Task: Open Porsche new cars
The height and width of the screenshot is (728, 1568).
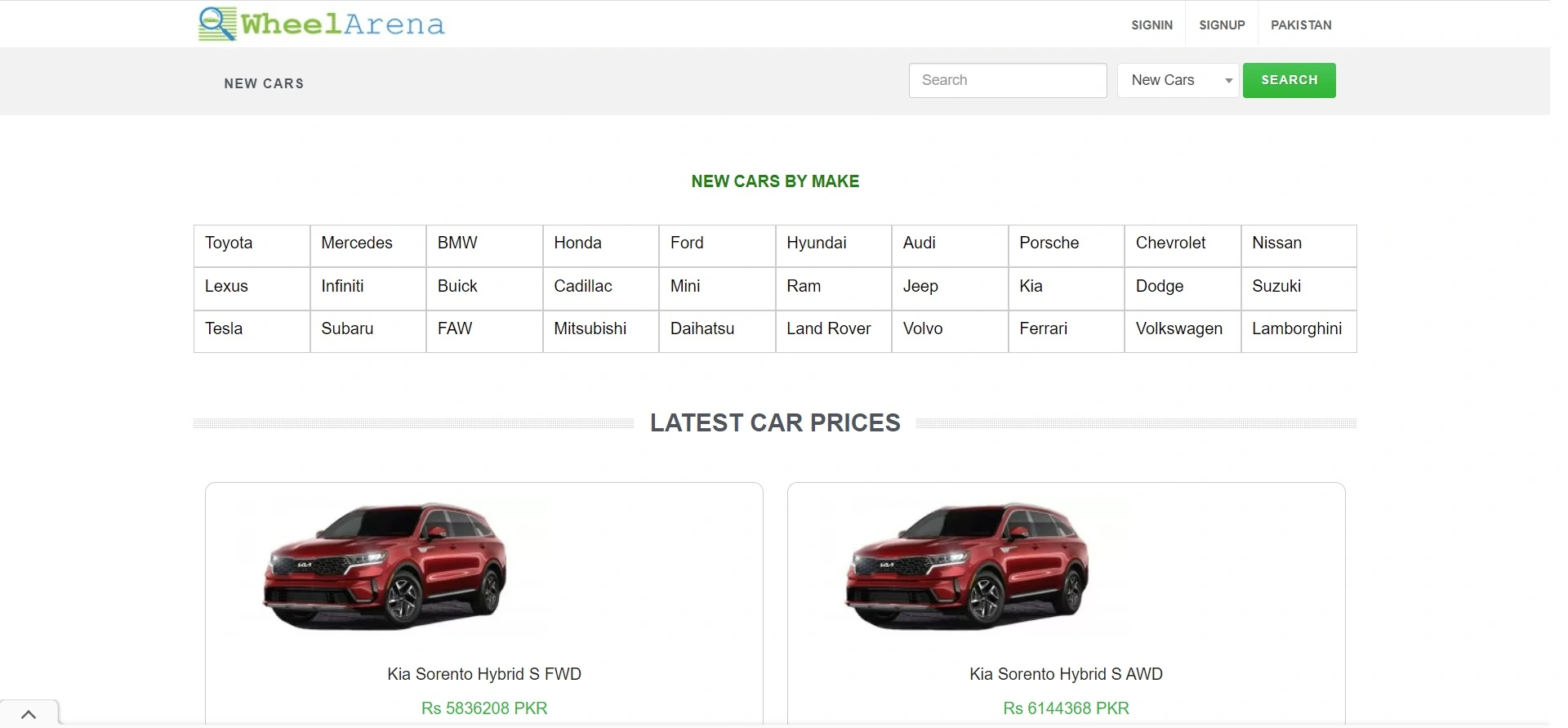Action: tap(1049, 243)
